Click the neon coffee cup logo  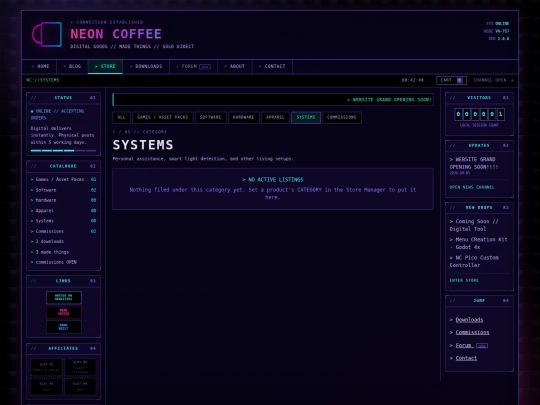point(47,34)
